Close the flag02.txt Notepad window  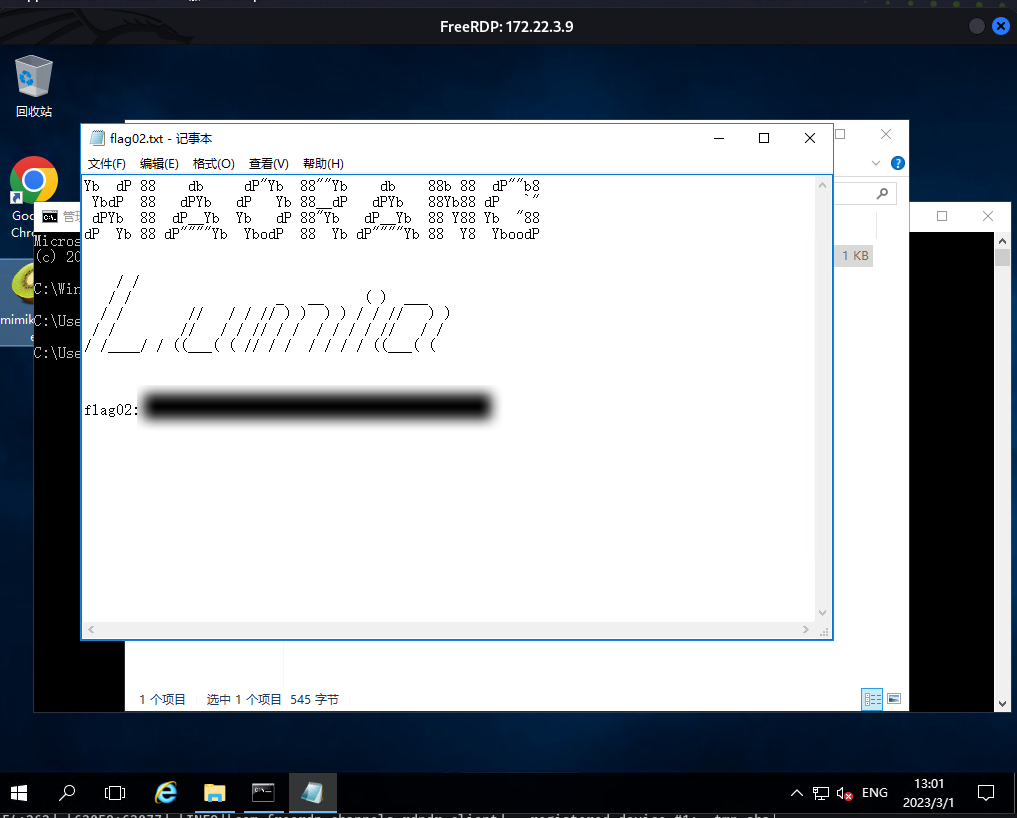(809, 138)
